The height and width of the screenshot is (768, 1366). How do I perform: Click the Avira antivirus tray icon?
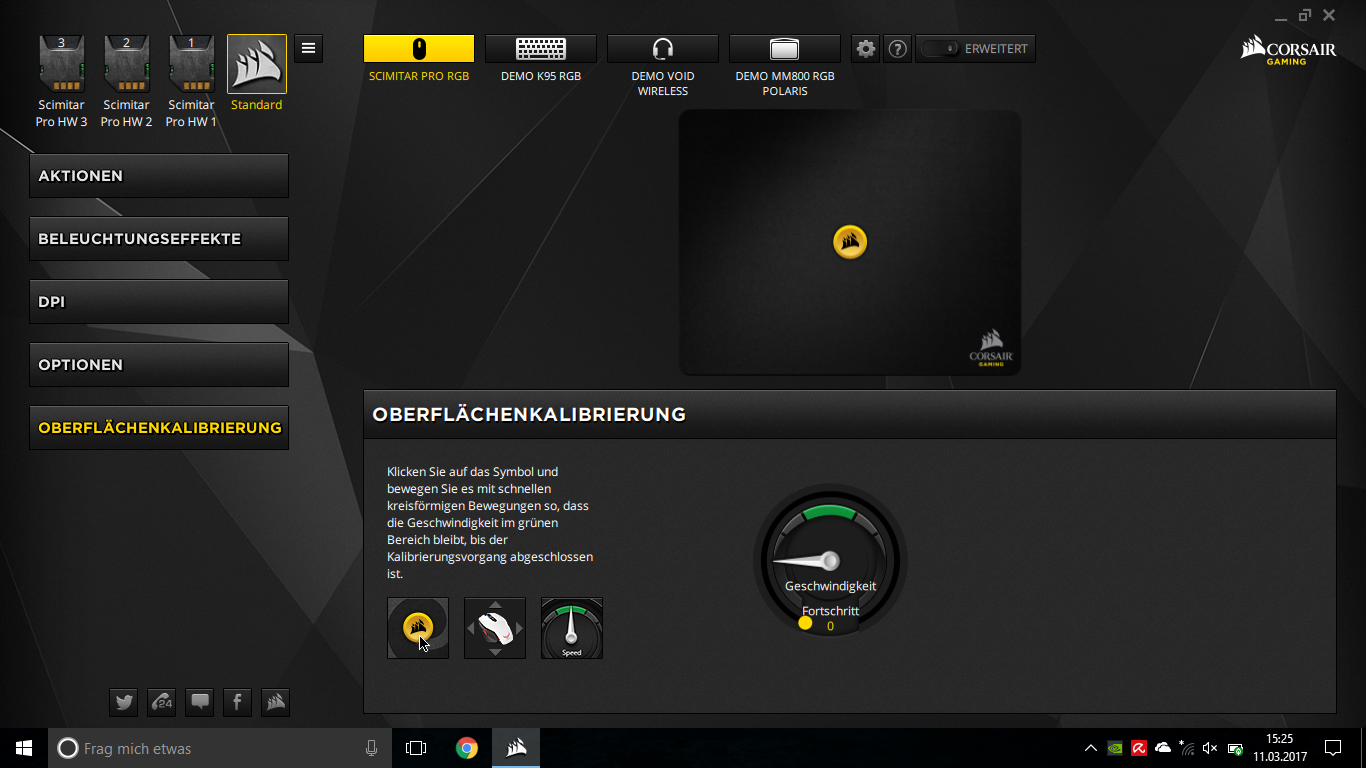coord(1139,748)
